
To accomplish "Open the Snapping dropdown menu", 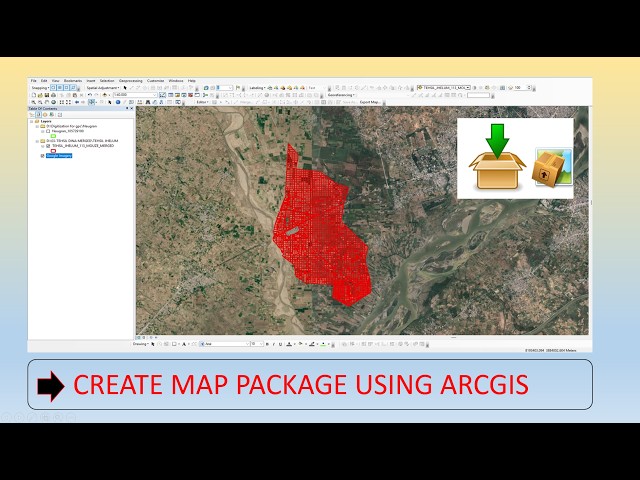I will (x=40, y=88).
